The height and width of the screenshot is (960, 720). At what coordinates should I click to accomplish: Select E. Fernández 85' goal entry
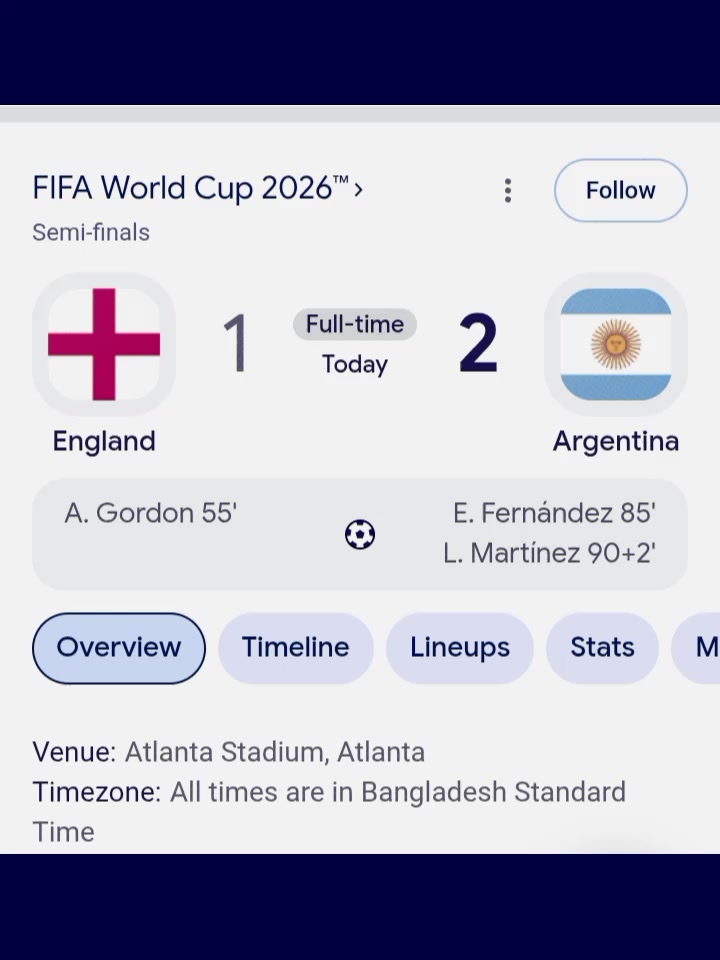(555, 513)
